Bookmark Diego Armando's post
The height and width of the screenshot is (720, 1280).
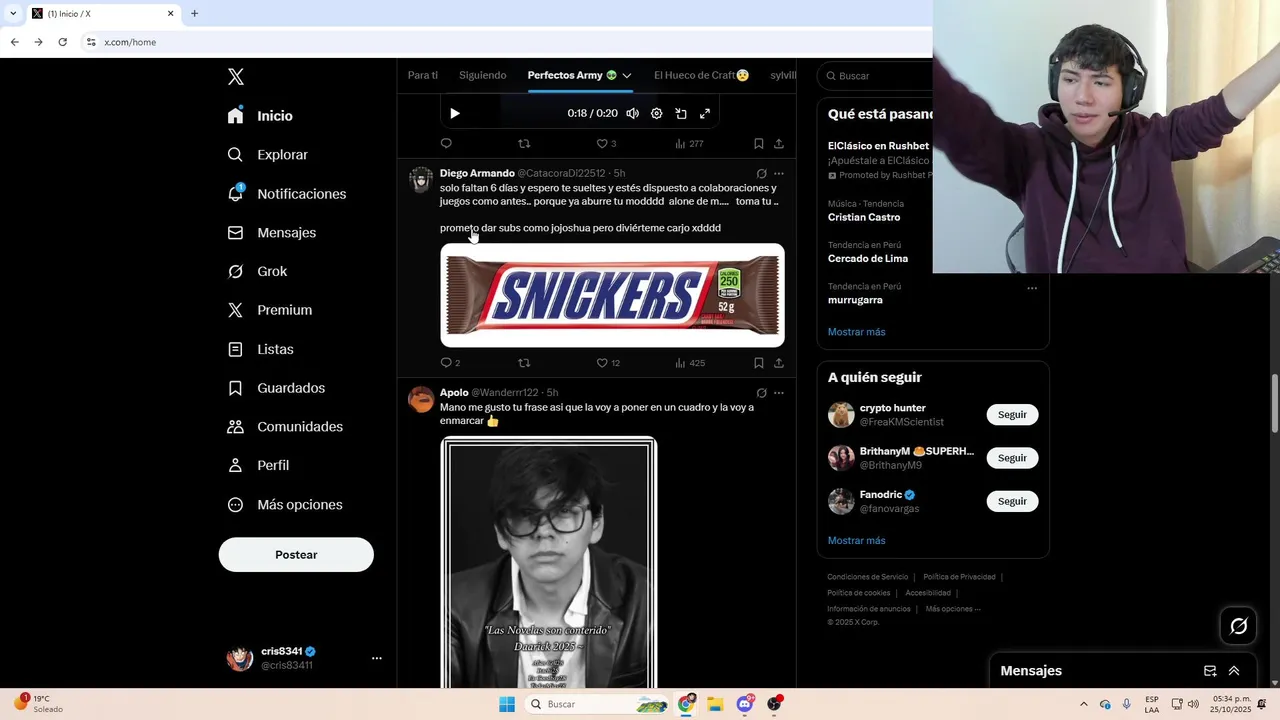click(x=759, y=363)
